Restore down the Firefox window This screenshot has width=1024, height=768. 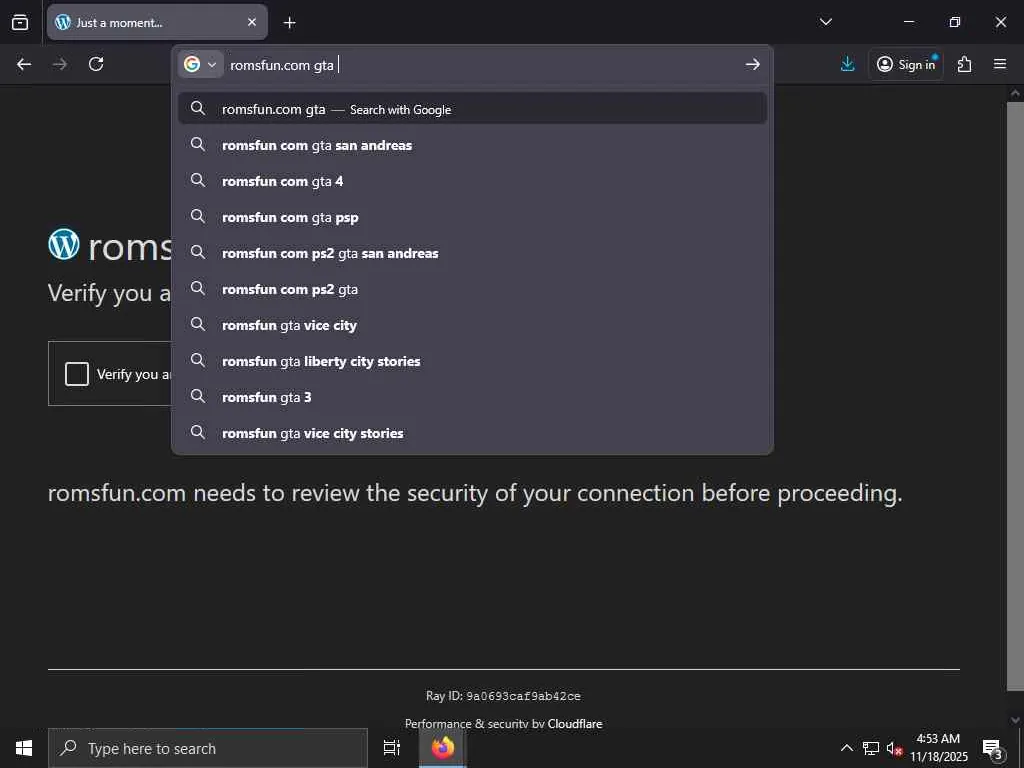955,22
